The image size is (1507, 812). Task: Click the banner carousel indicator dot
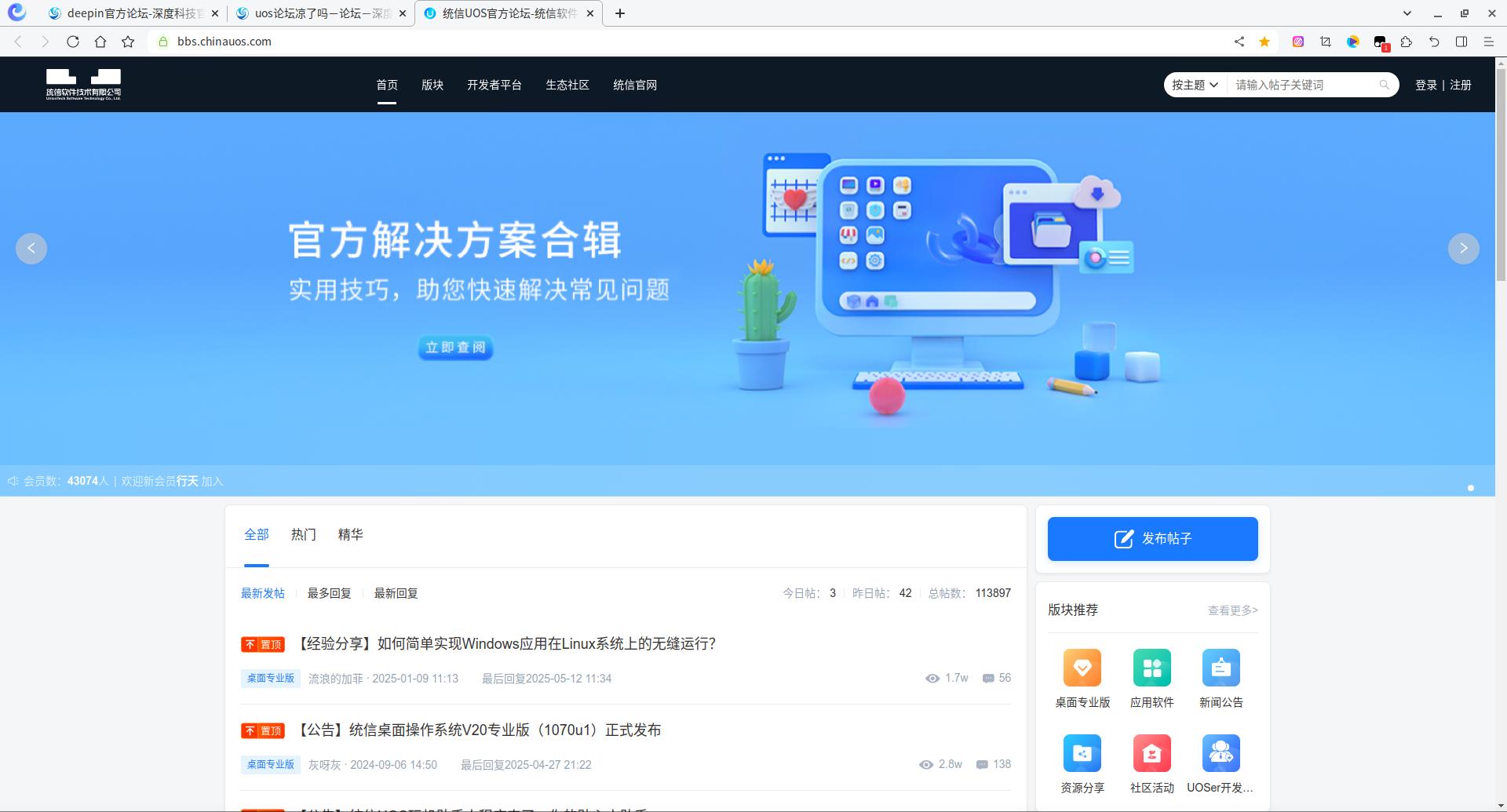point(1471,488)
